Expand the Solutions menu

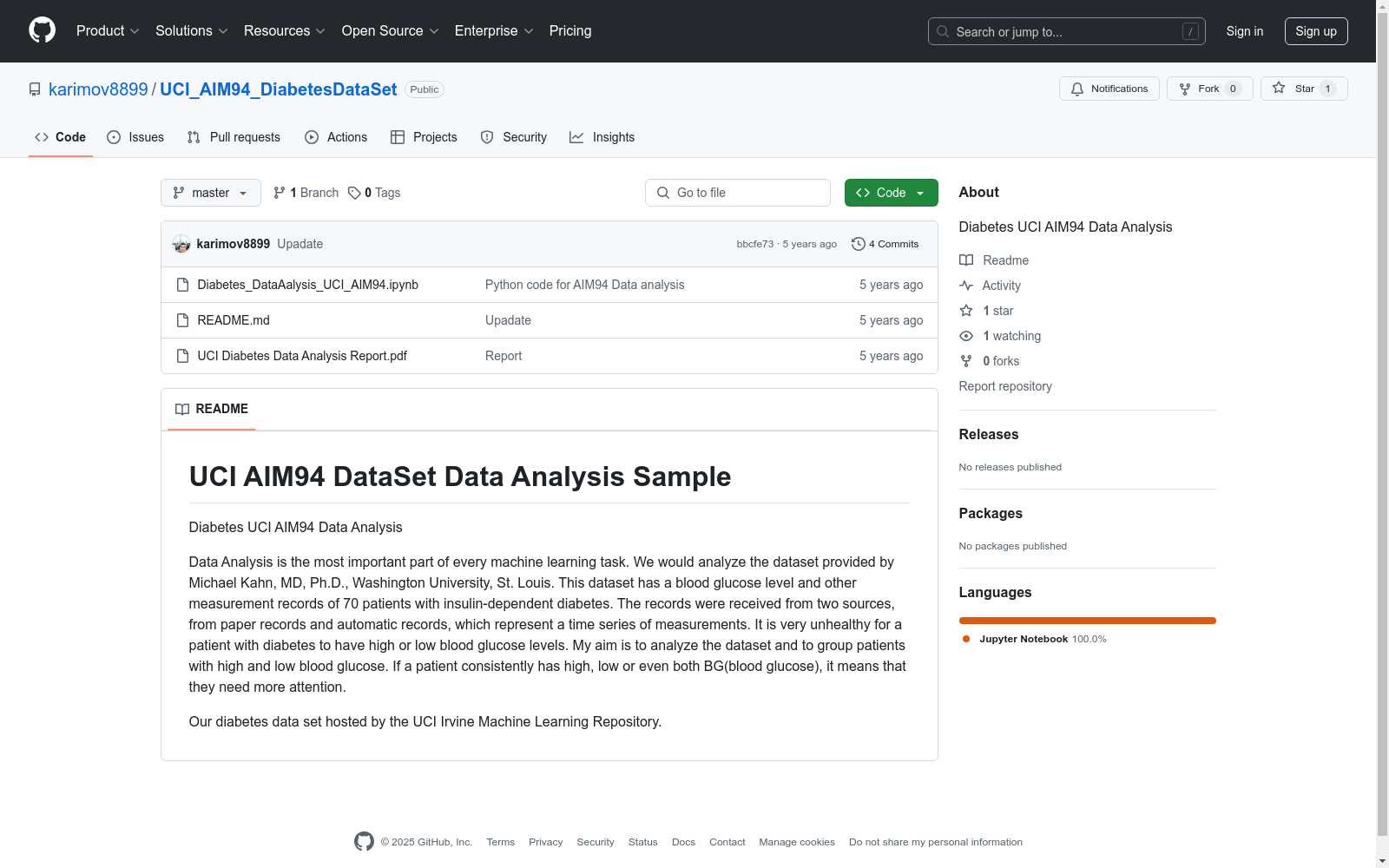[192, 31]
